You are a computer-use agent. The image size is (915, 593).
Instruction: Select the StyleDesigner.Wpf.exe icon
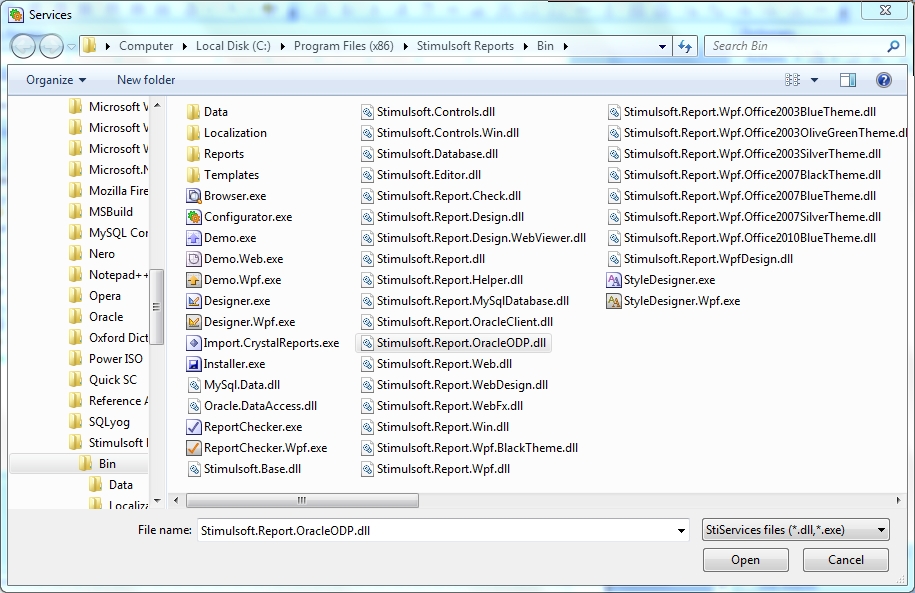[614, 301]
